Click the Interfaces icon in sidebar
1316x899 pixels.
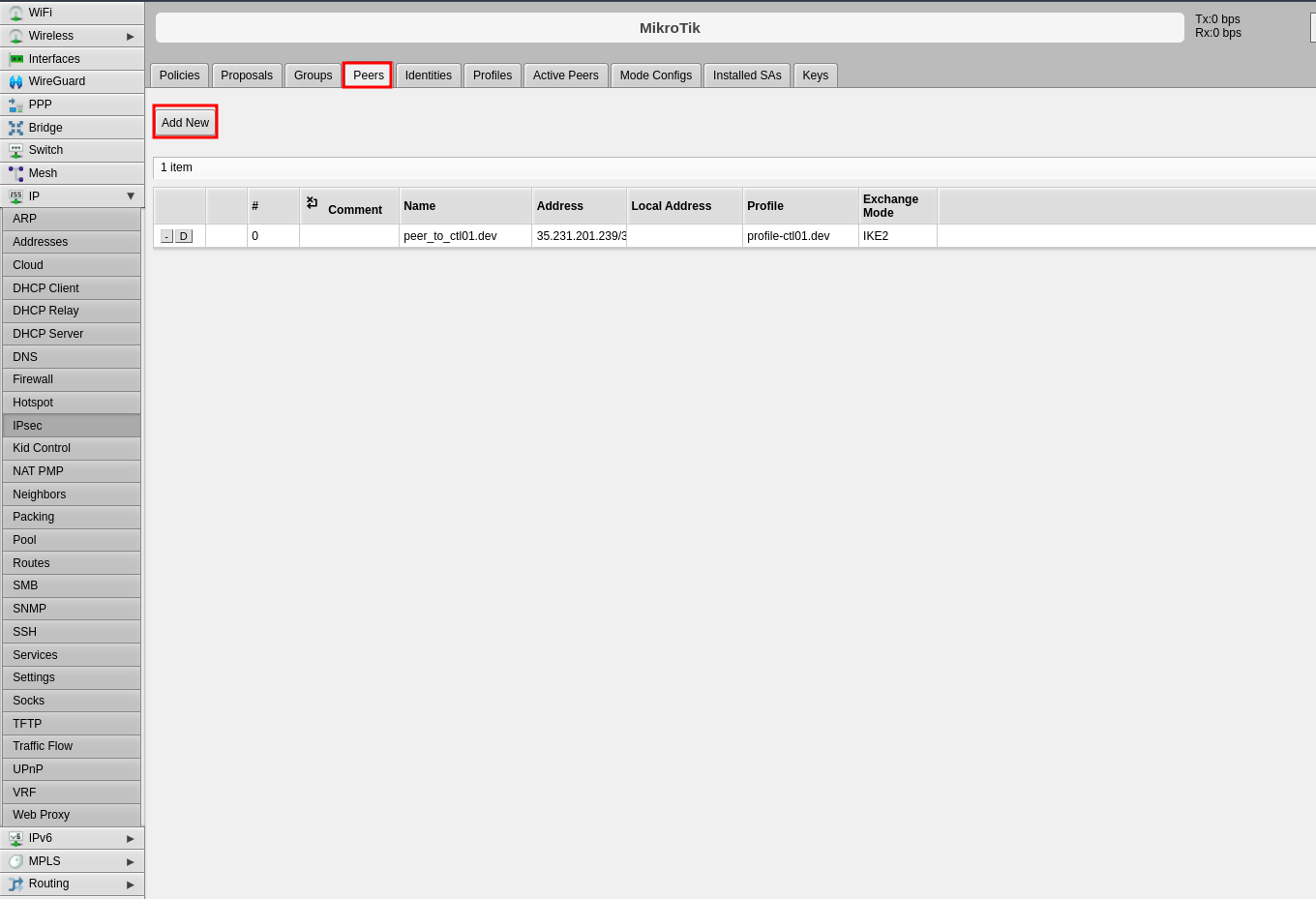tap(15, 59)
